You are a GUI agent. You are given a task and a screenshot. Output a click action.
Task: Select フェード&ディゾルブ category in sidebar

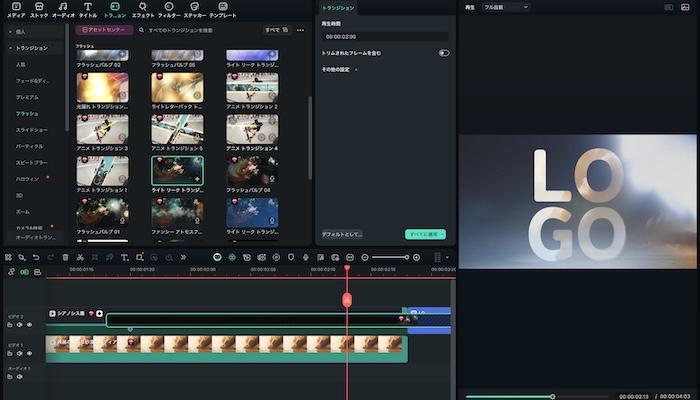coord(33,80)
